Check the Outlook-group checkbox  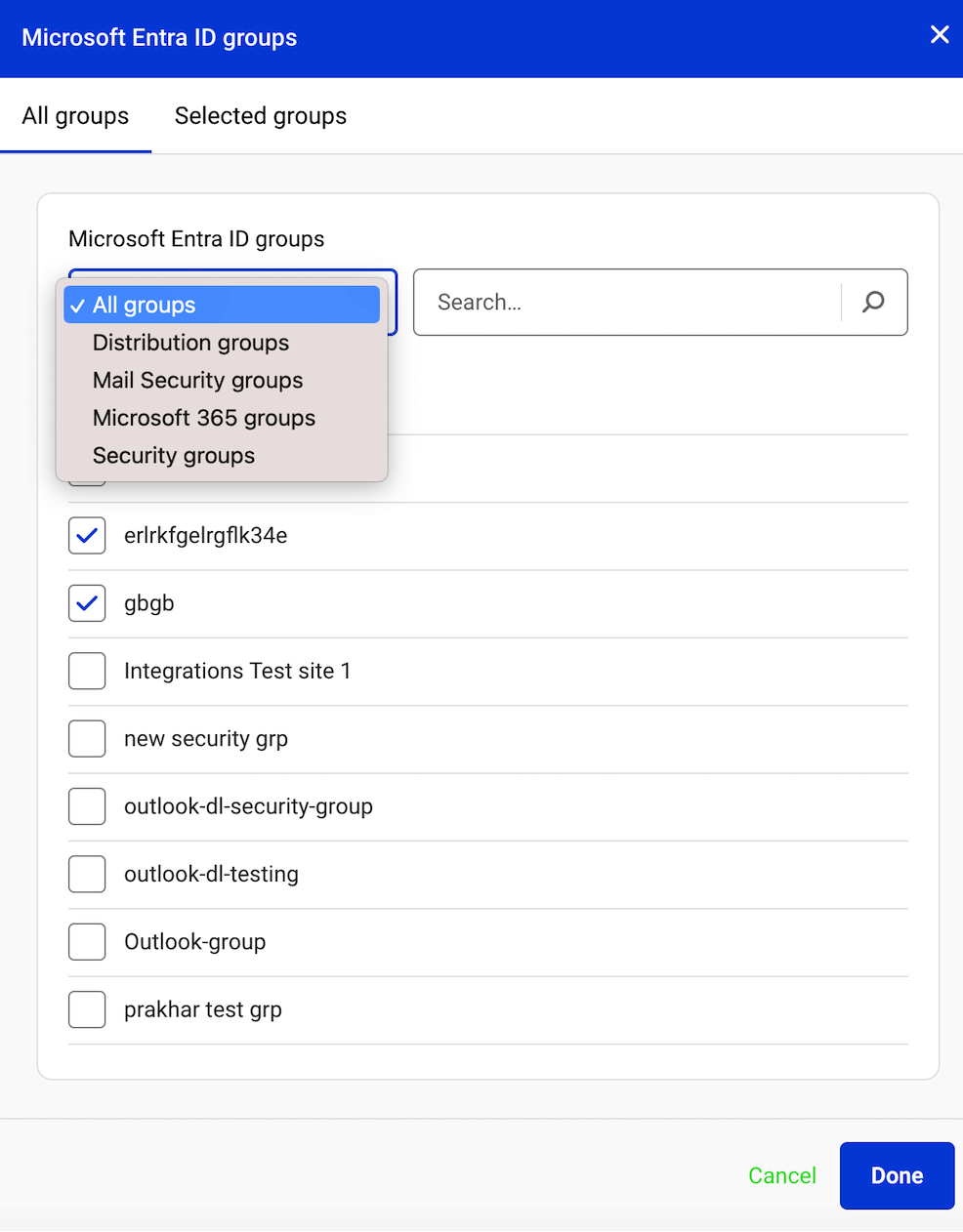click(x=87, y=942)
